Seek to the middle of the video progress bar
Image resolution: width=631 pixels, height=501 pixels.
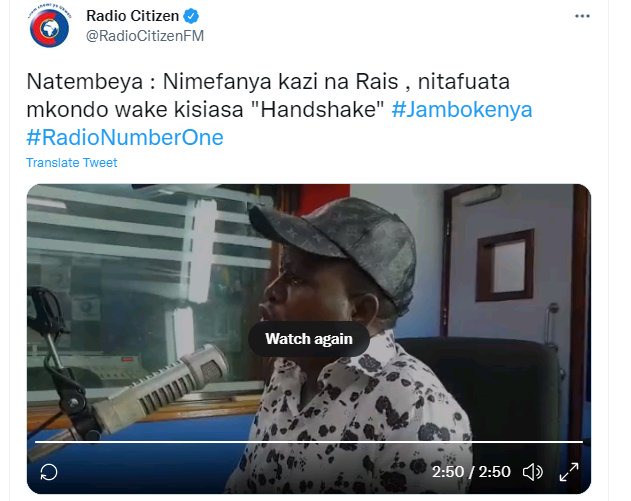point(309,442)
